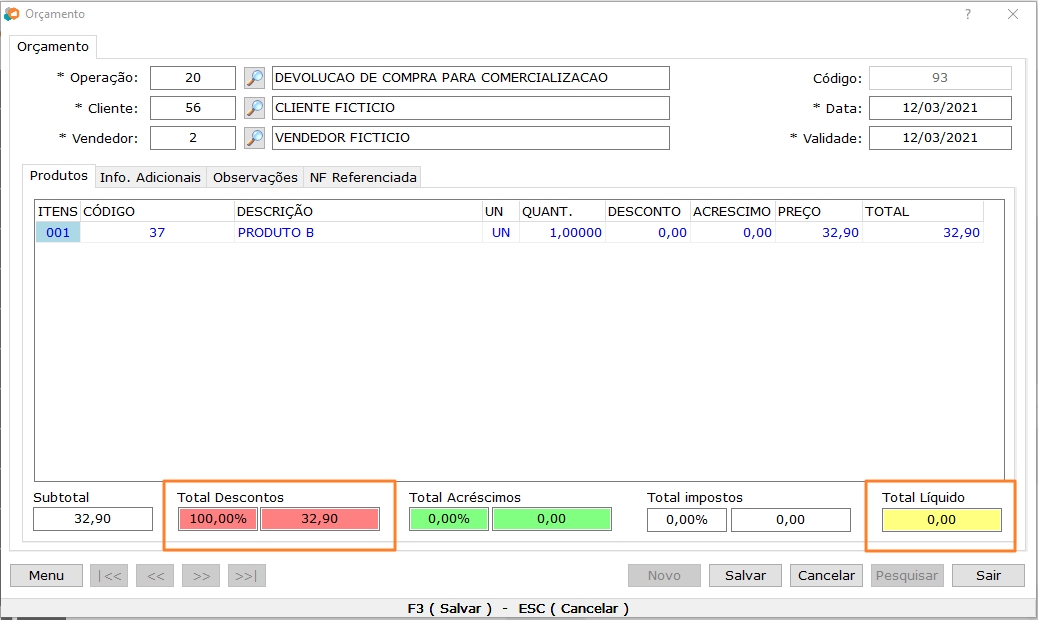Viewport: 1038px width, 620px height.
Task: Go to first record navigation button
Action: [x=110, y=575]
